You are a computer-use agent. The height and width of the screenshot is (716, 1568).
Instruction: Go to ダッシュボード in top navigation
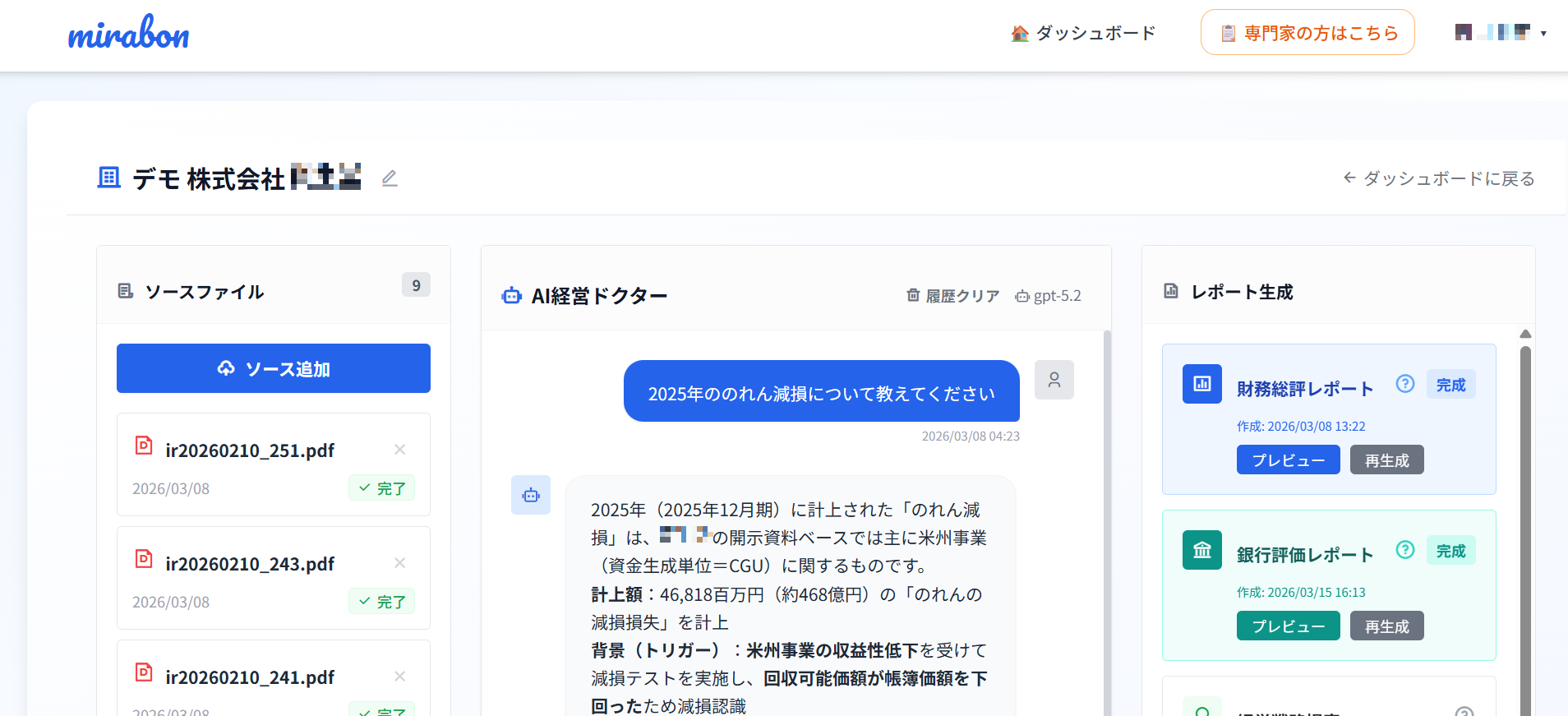coord(1083,33)
